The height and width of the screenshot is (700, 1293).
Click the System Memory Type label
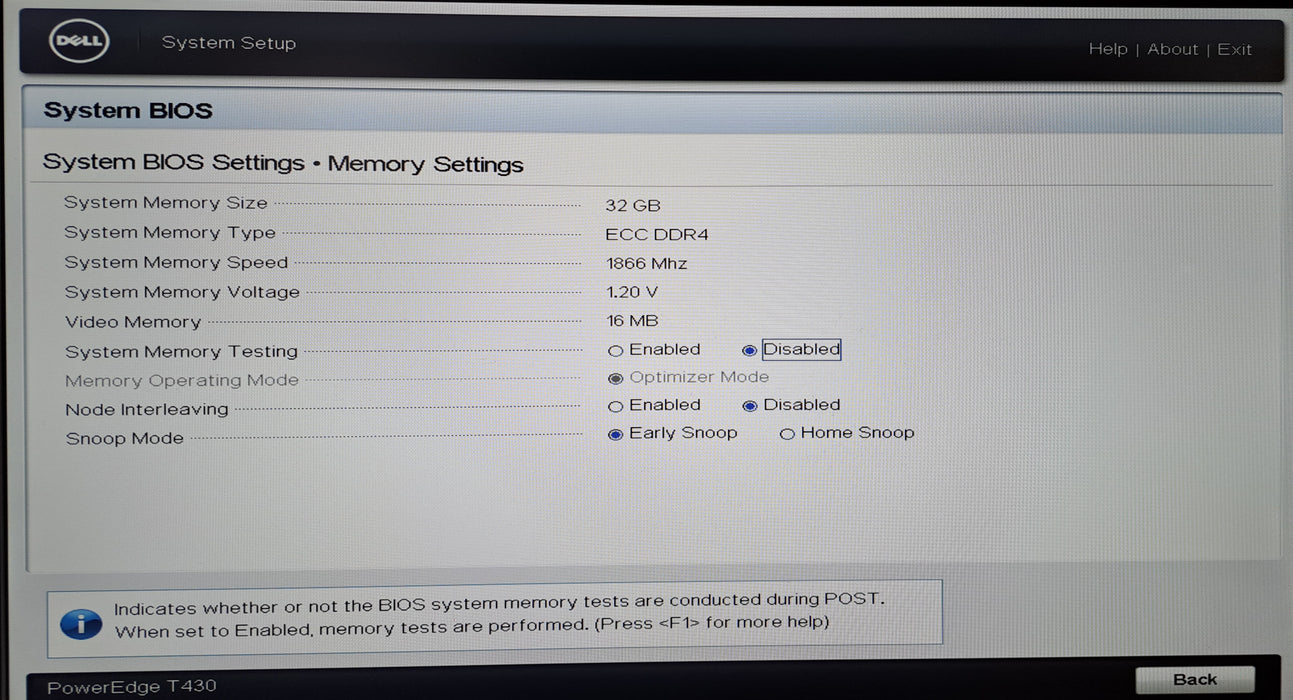pyautogui.click(x=170, y=233)
